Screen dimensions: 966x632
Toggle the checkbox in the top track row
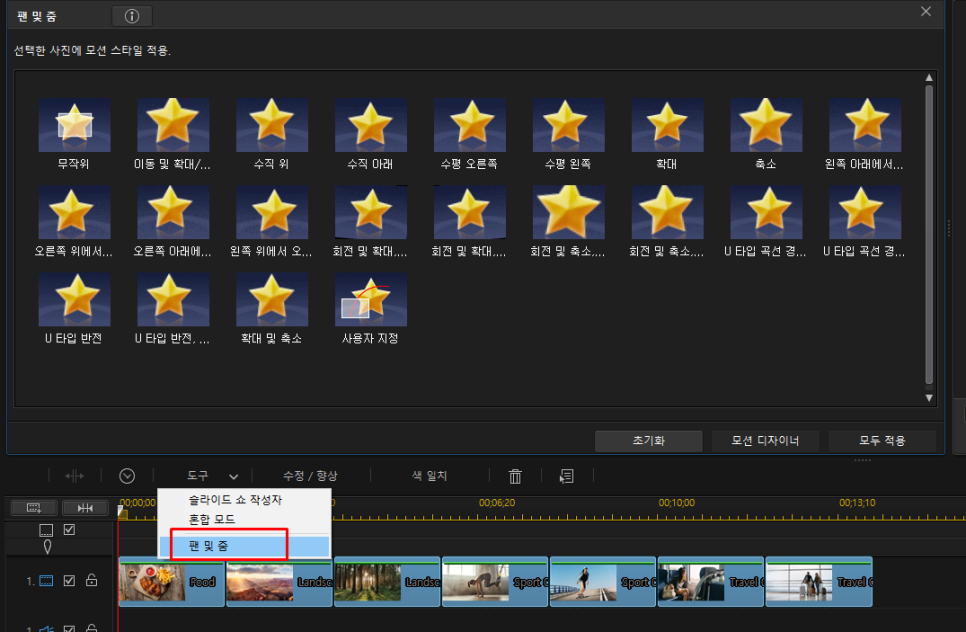pyautogui.click(x=69, y=530)
